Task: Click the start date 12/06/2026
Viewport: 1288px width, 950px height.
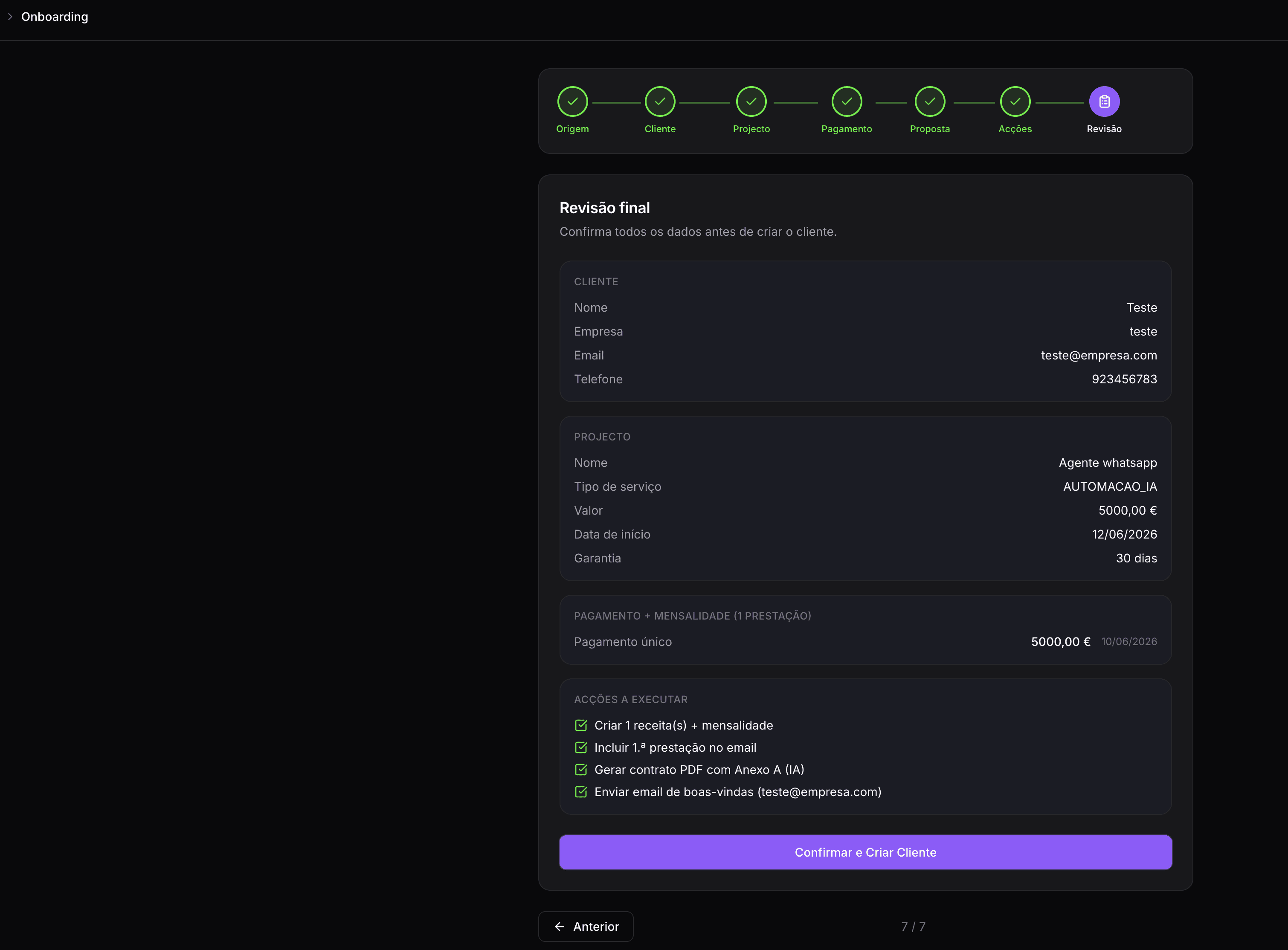Action: point(1124,534)
